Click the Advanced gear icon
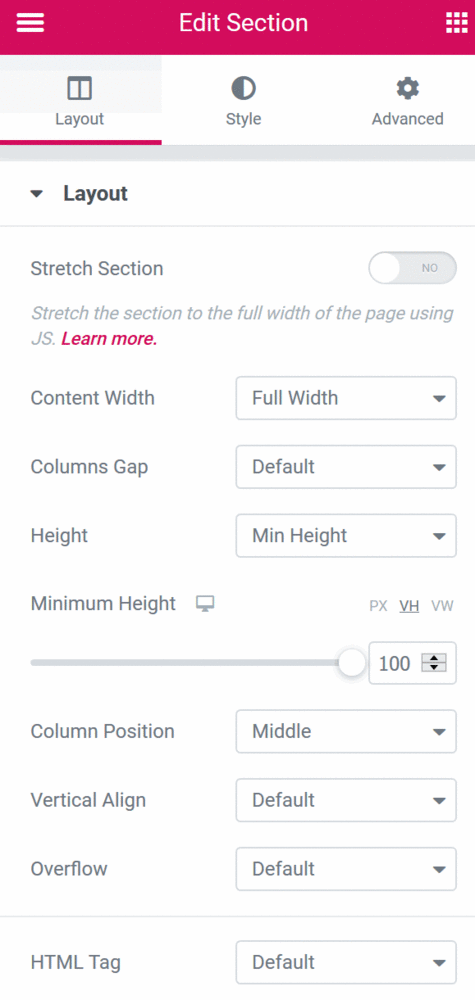 pyautogui.click(x=407, y=89)
